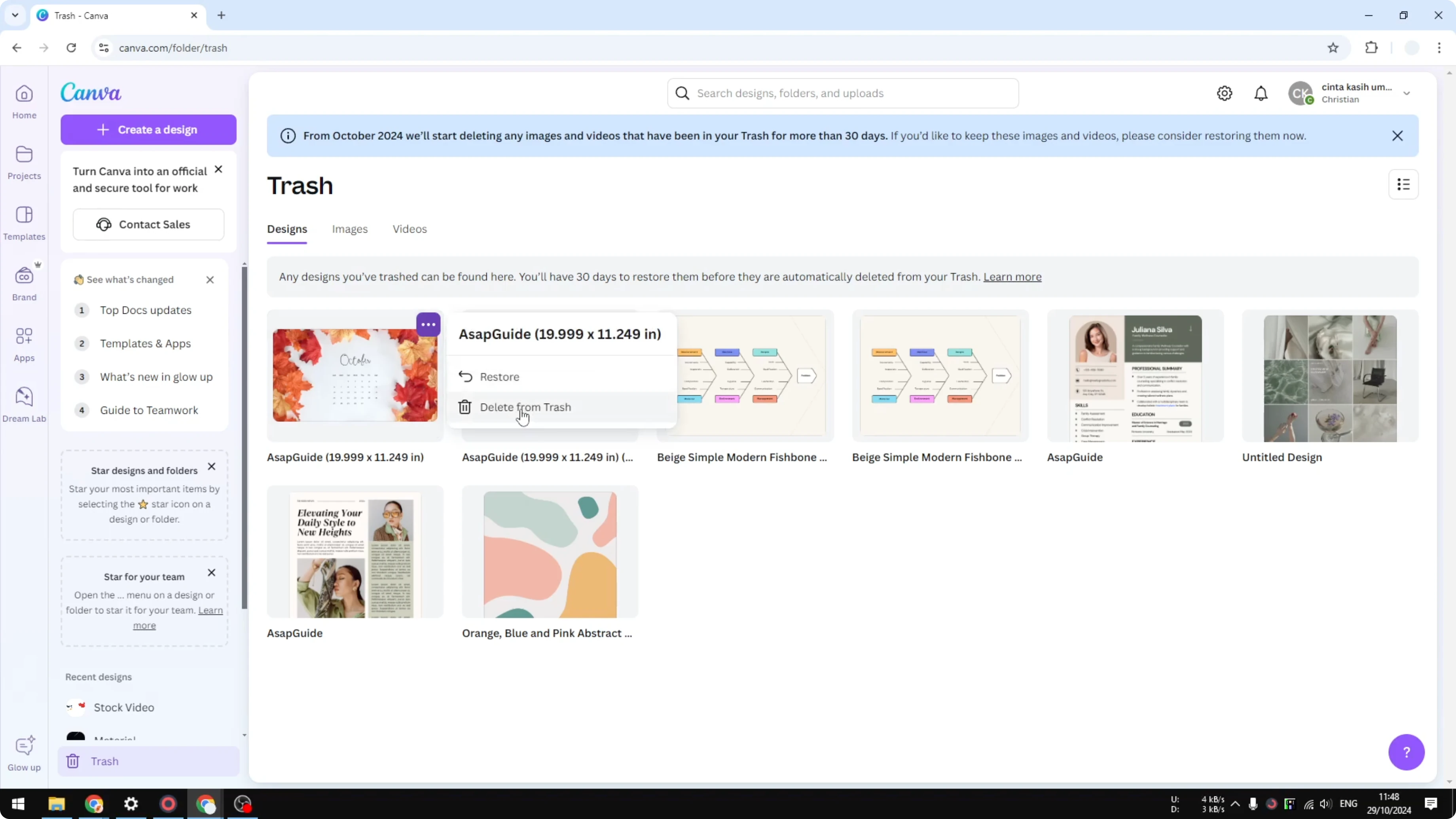Switch to list view icon
The image size is (1456, 819).
pyautogui.click(x=1403, y=184)
